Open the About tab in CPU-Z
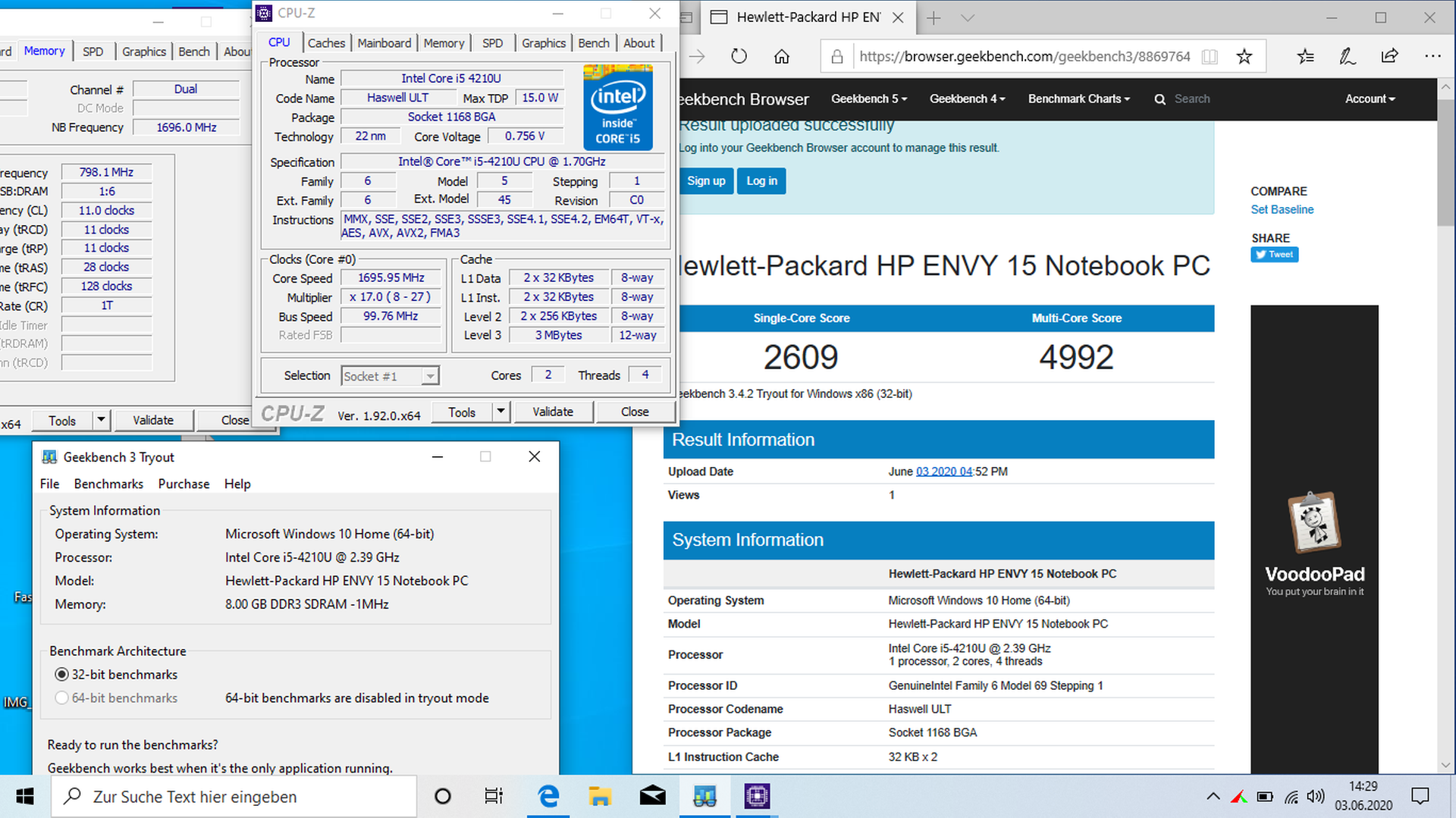Image resolution: width=1456 pixels, height=818 pixels. click(x=639, y=43)
